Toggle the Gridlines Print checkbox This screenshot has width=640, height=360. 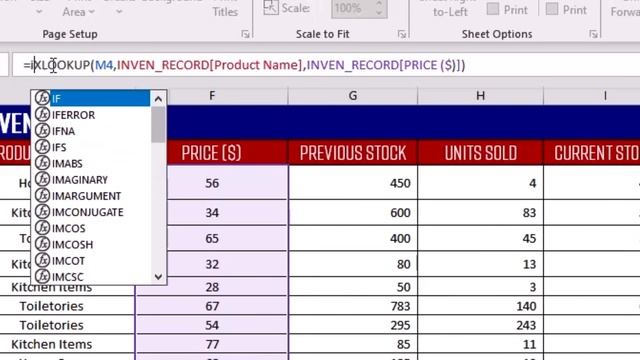(493, 9)
